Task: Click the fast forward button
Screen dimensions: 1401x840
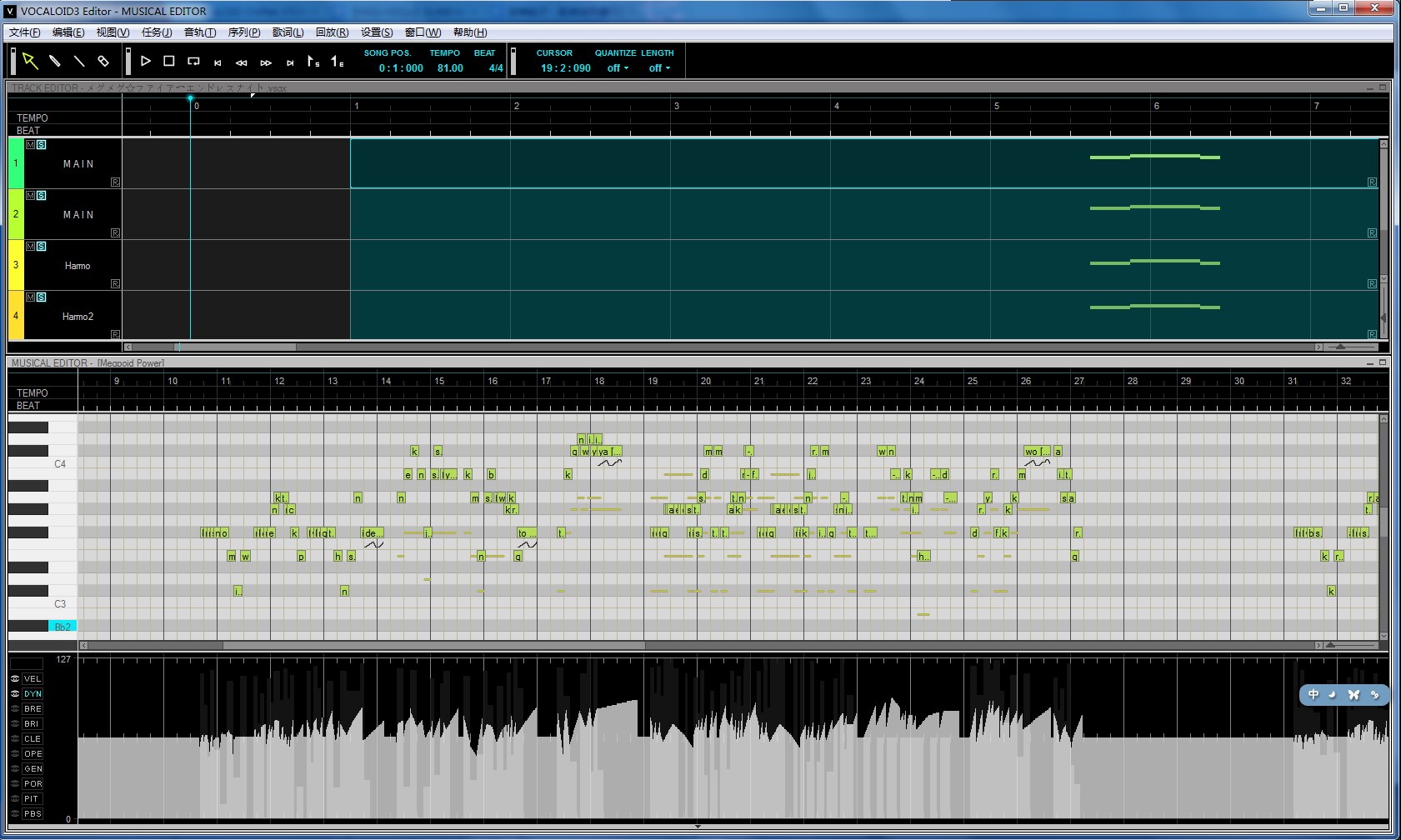Action: (x=266, y=62)
